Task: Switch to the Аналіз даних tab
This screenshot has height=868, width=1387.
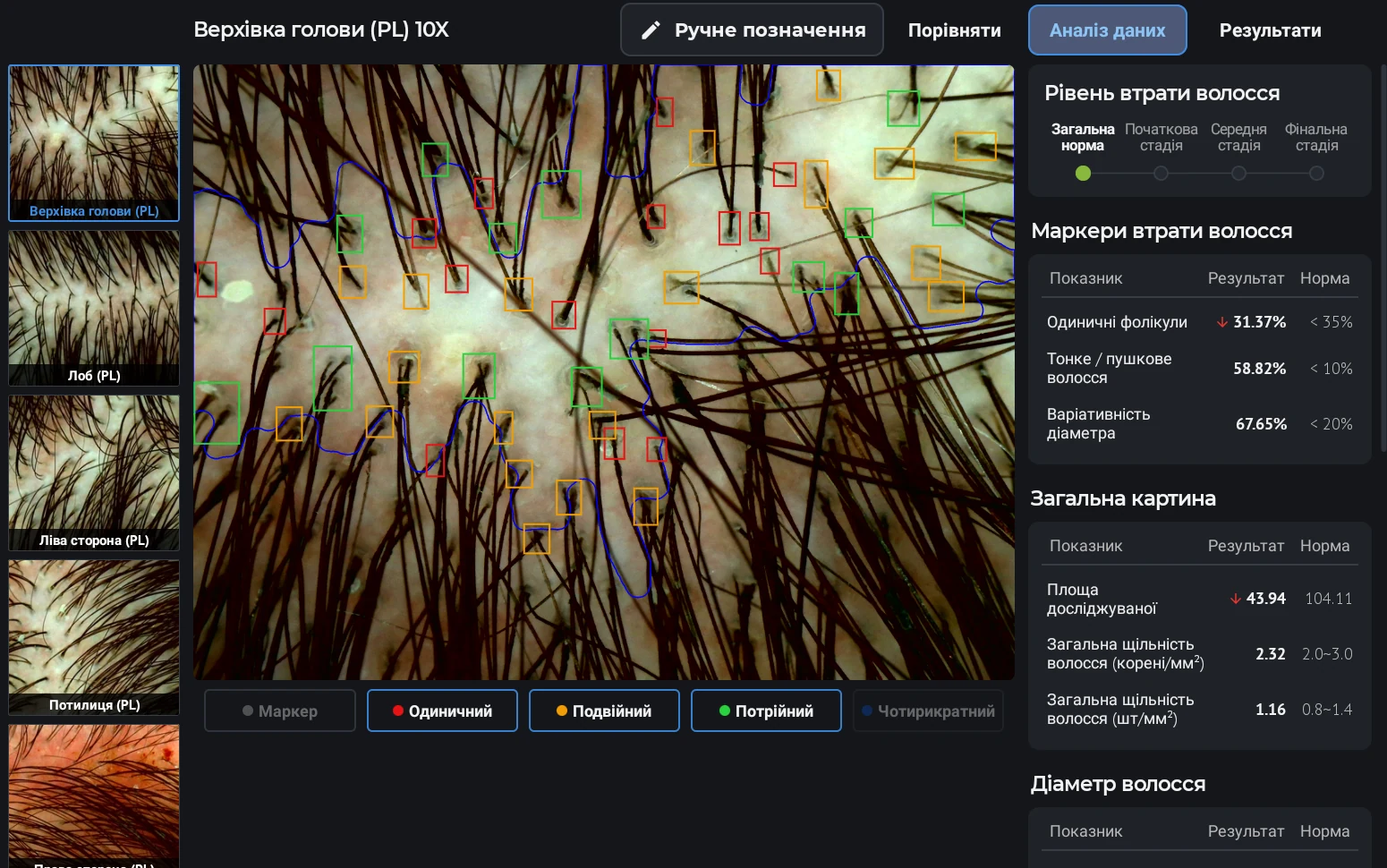Action: pos(1108,30)
